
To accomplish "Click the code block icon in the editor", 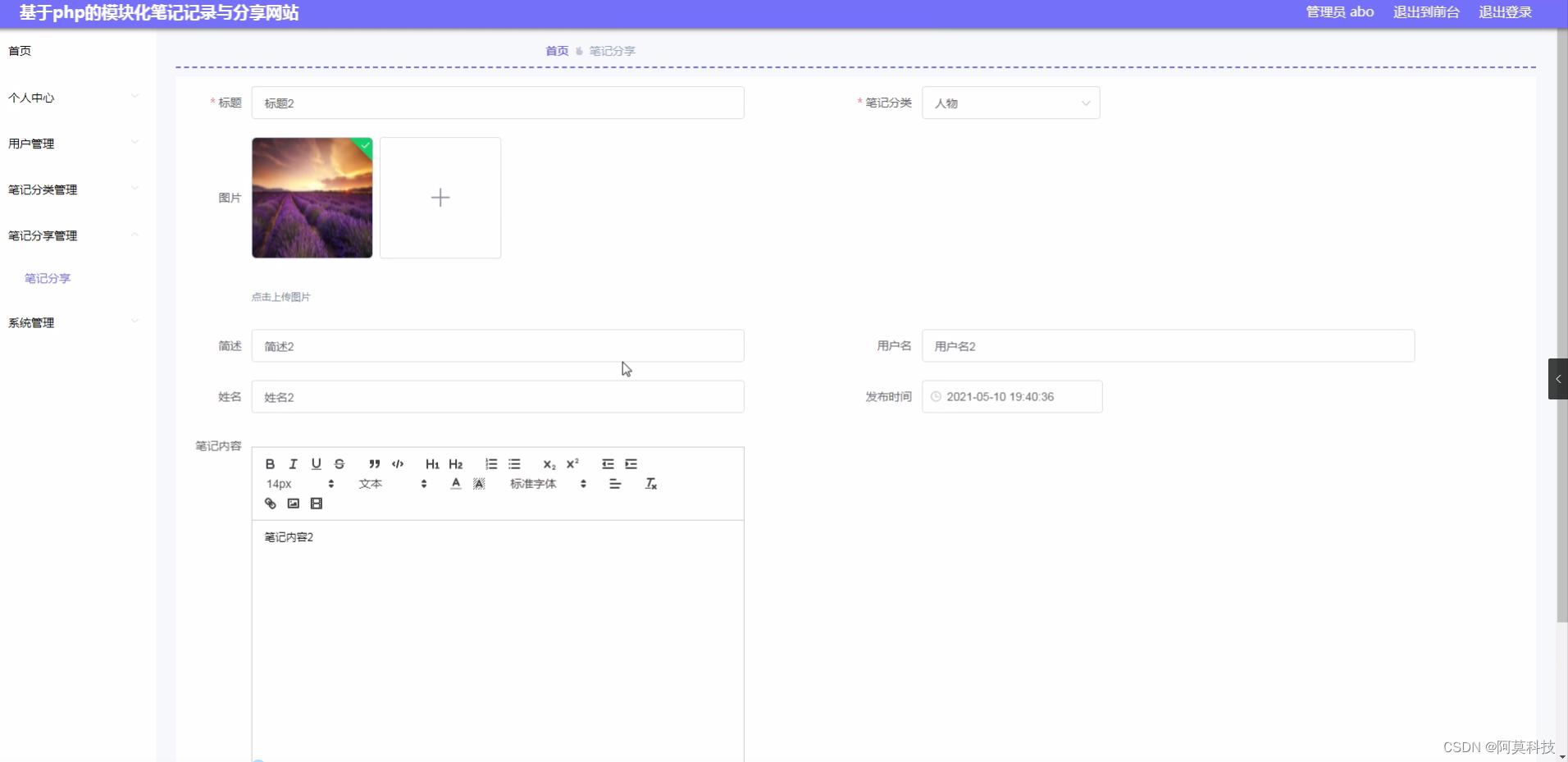I will click(x=397, y=463).
